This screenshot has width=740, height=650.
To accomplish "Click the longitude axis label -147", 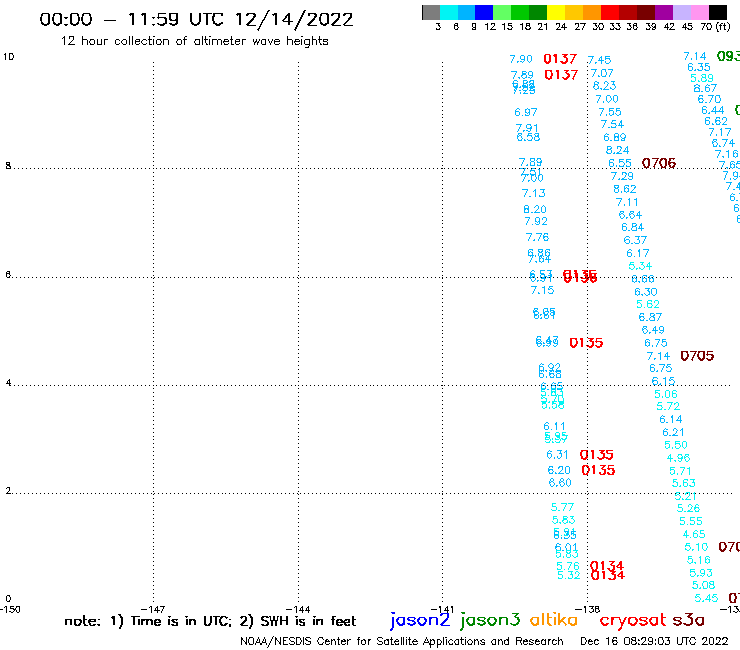I will point(153,609).
